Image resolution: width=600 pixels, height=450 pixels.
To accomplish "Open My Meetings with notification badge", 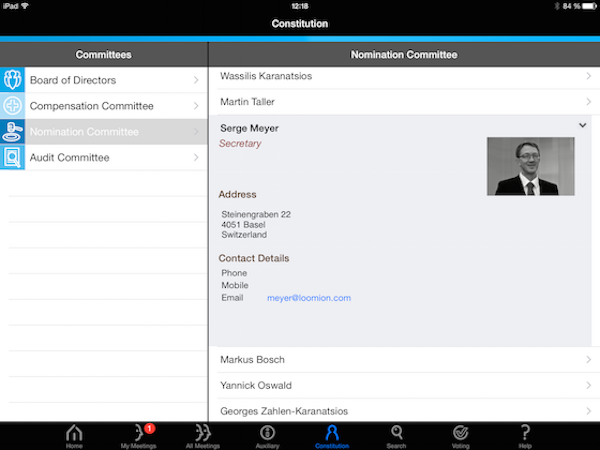I will (138, 434).
